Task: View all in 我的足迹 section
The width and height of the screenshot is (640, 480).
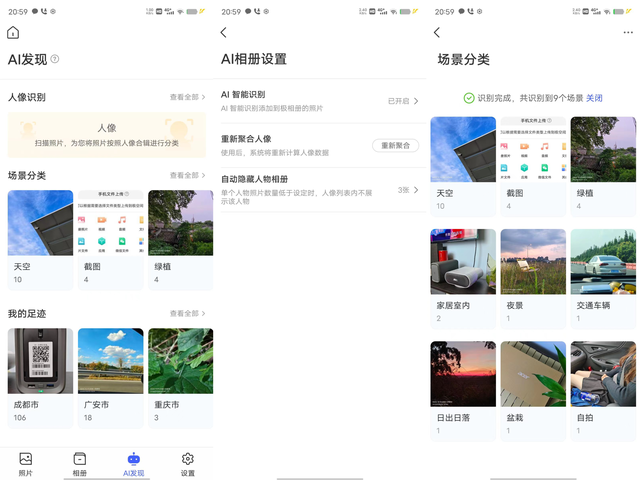Action: [x=187, y=313]
